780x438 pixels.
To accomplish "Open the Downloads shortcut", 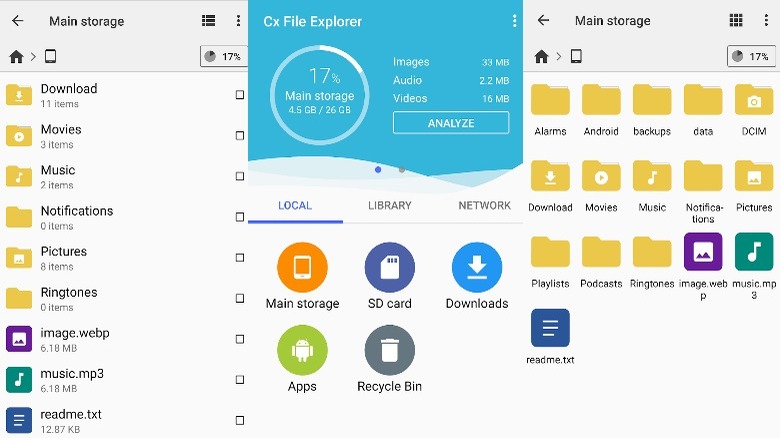I will (477, 276).
